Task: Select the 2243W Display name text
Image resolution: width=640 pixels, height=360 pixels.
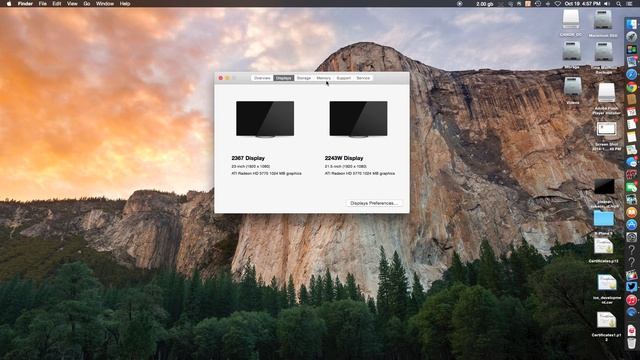Action: (344, 158)
